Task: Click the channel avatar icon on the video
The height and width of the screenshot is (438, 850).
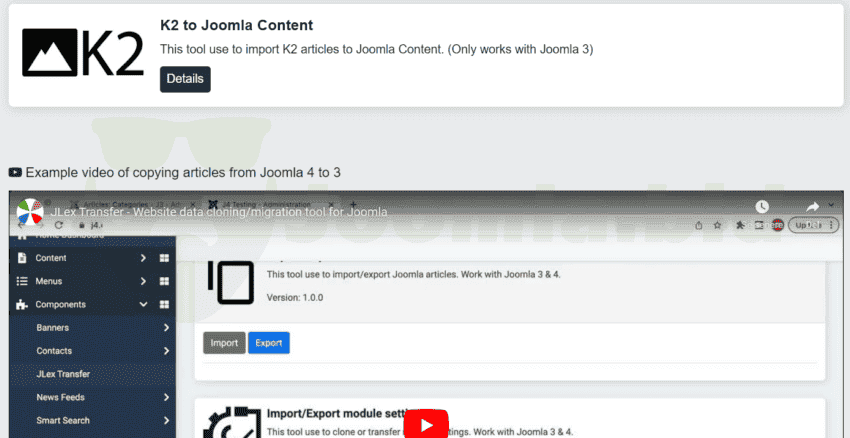Action: tap(30, 212)
